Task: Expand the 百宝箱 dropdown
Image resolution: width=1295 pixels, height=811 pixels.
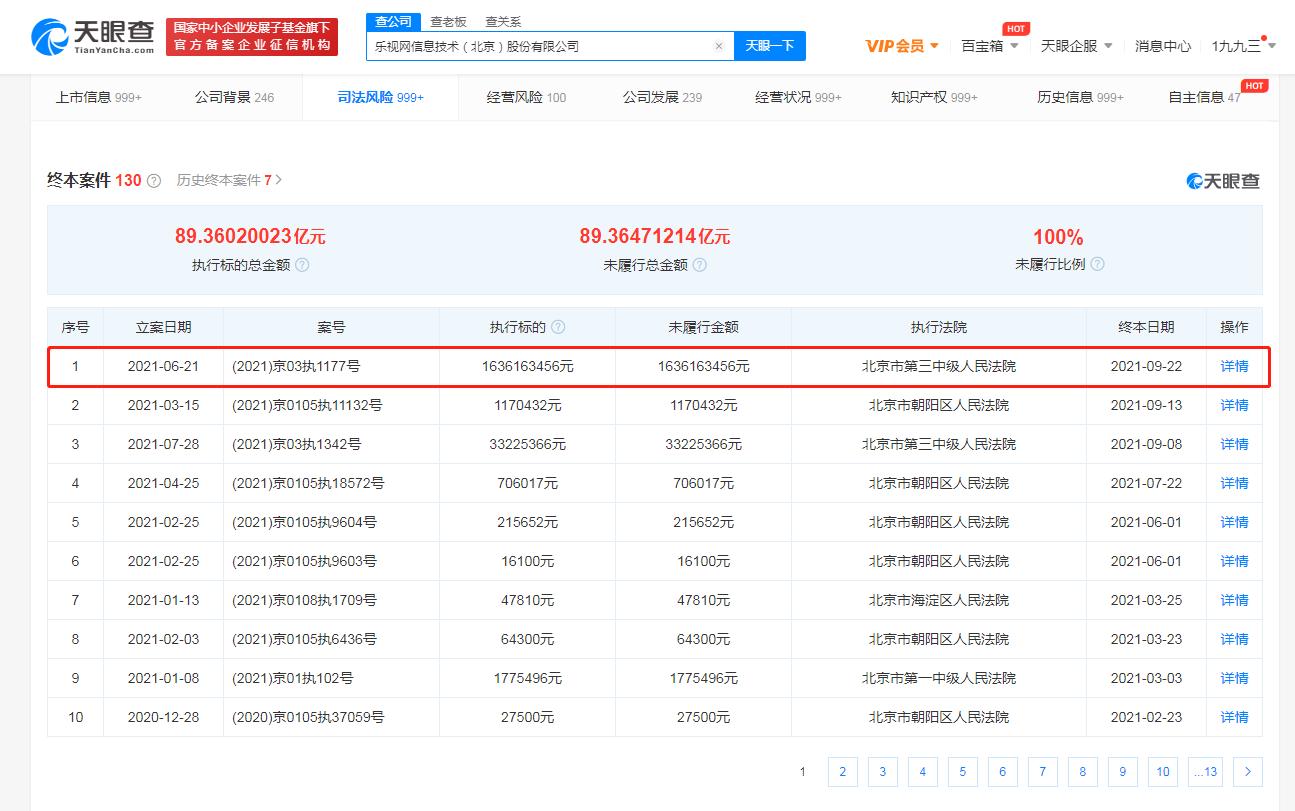Action: [x=990, y=46]
